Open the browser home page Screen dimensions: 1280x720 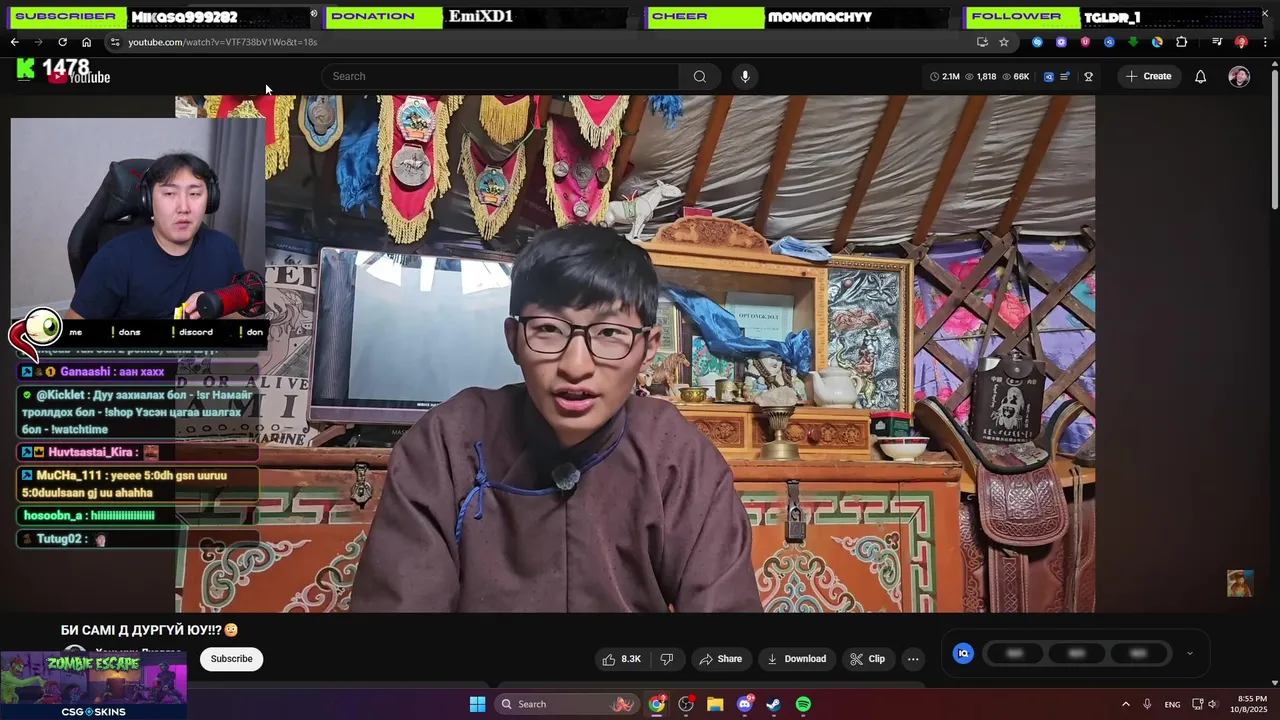pos(86,42)
